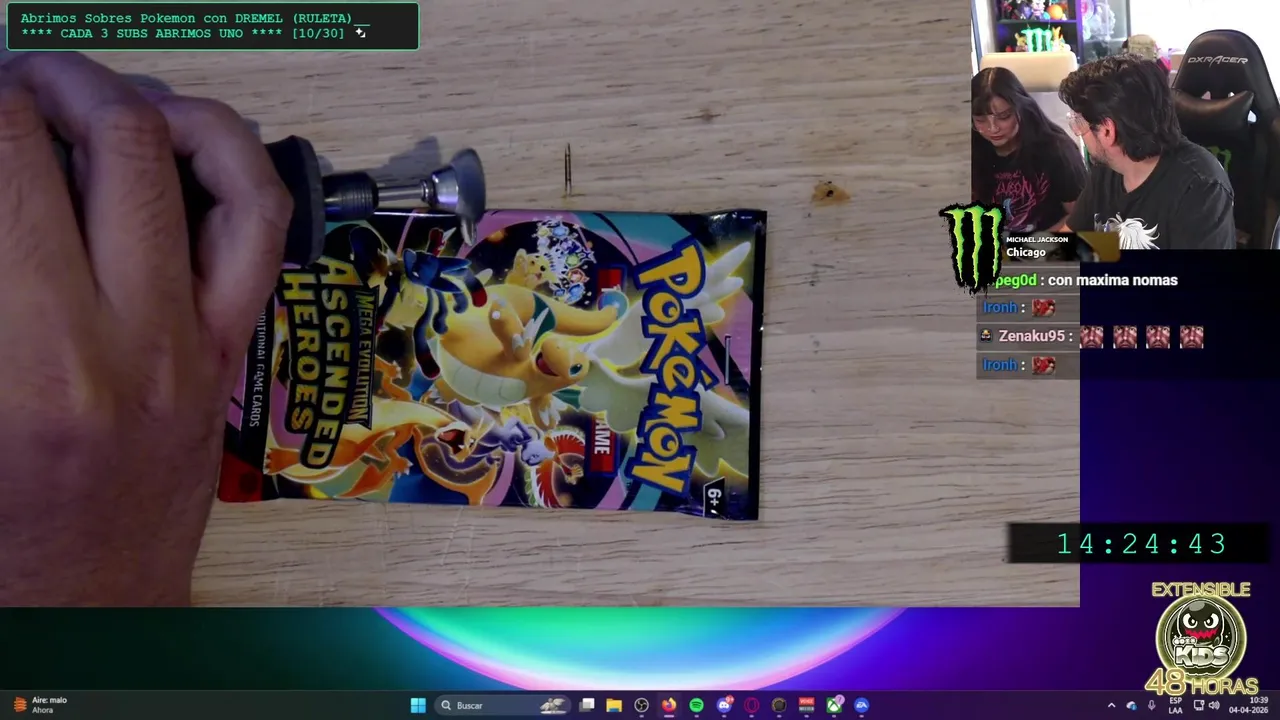Open the clock showing 10:39 and 04-04-2026
This screenshot has height=720, width=1280.
coord(1249,705)
